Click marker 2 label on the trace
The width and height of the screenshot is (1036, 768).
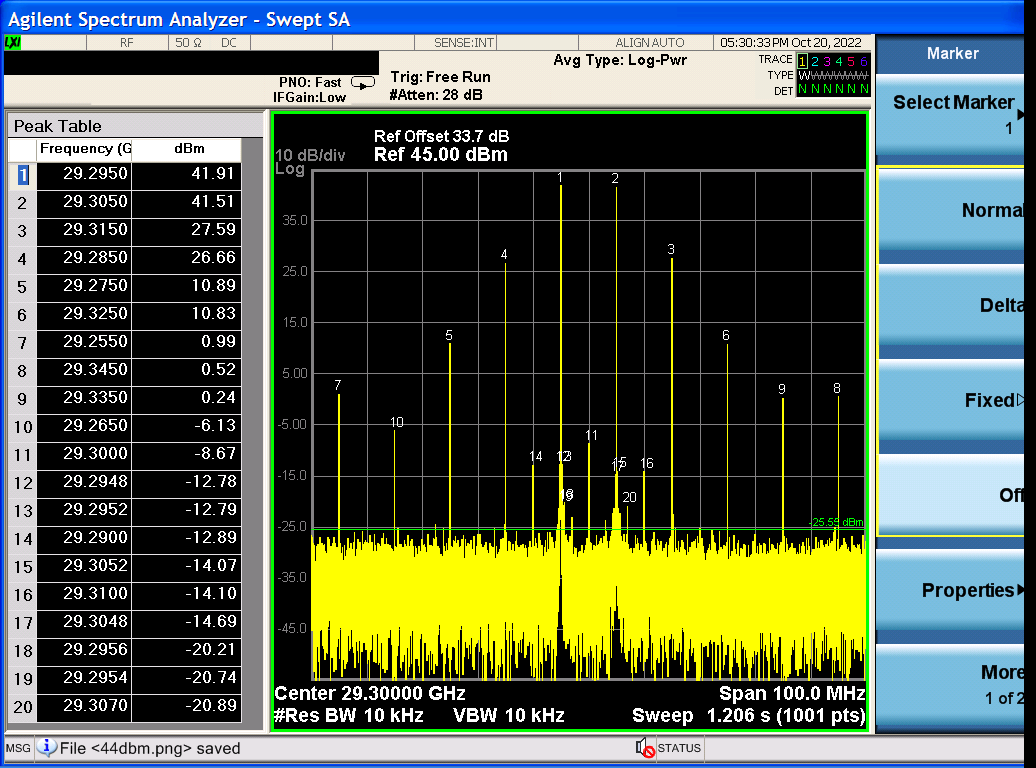[x=615, y=178]
